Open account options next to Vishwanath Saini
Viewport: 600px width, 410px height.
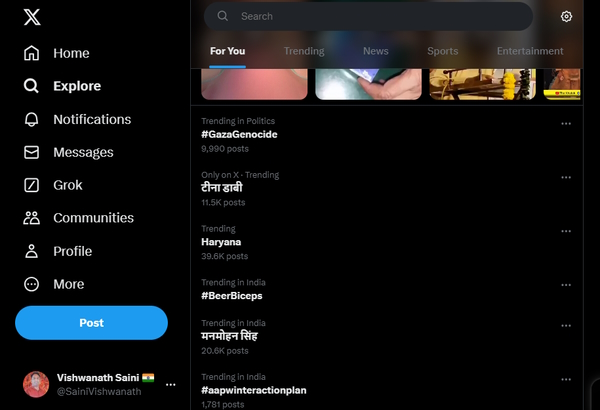pos(171,384)
